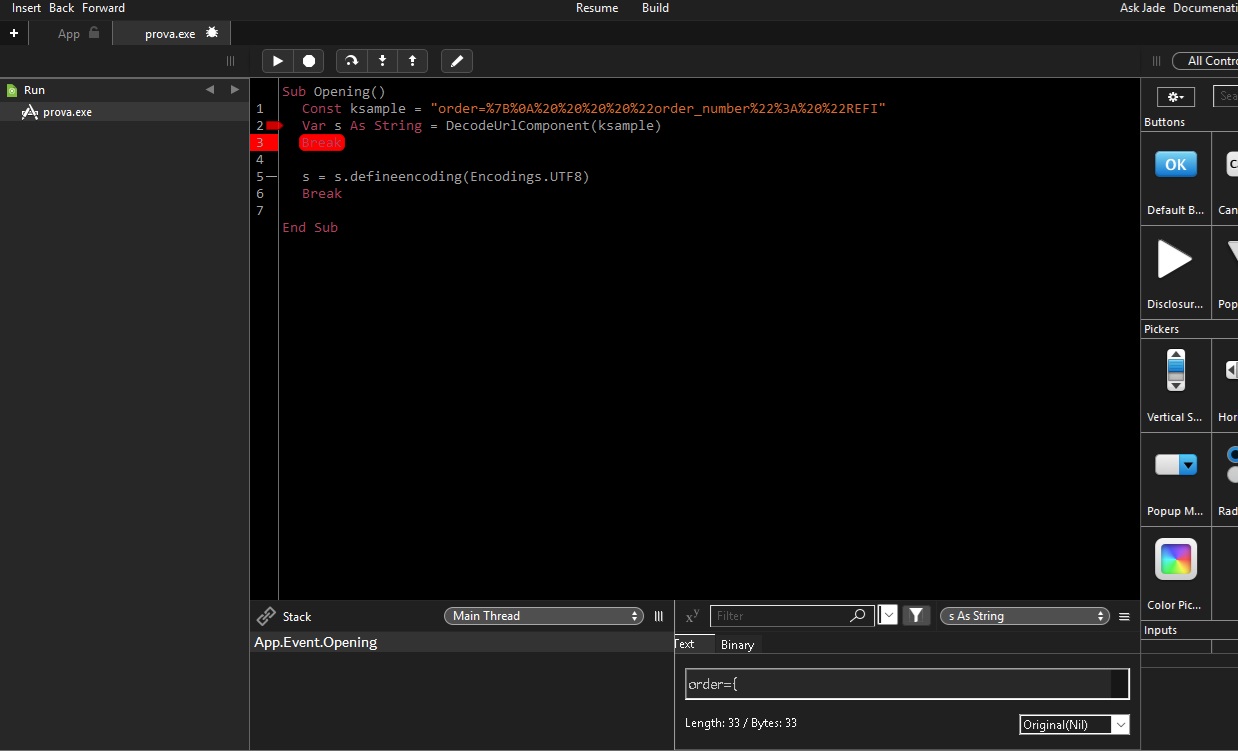1238x751 pixels.
Task: Click the Step Out up-arrow icon
Action: point(412,61)
